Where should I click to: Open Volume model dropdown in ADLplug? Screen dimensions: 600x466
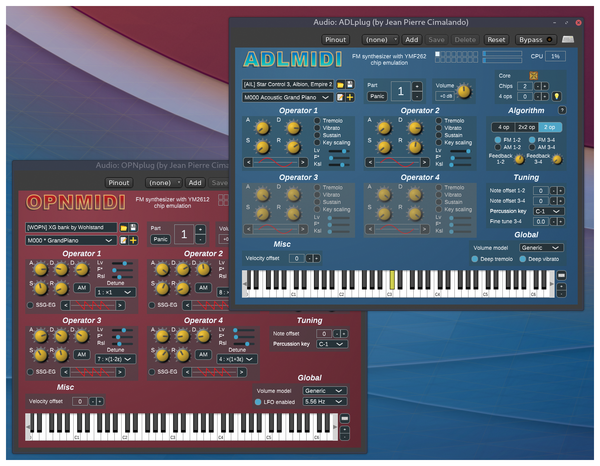(541, 248)
